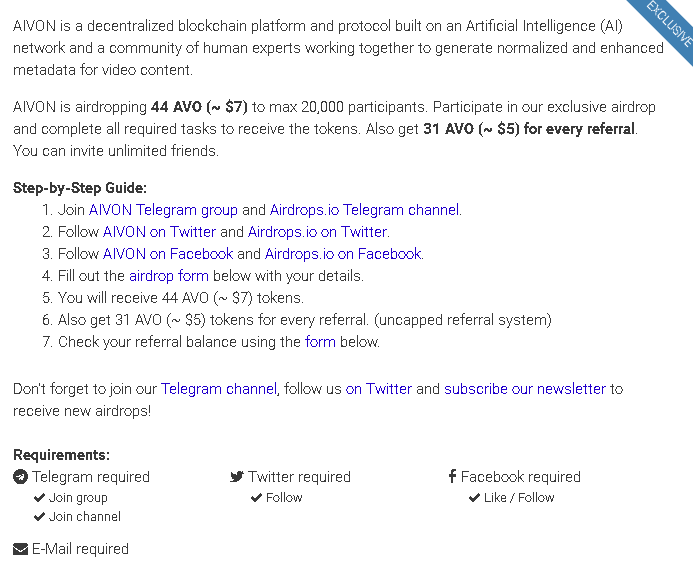
Task: Click the Twitter bird icon
Action: 237,477
